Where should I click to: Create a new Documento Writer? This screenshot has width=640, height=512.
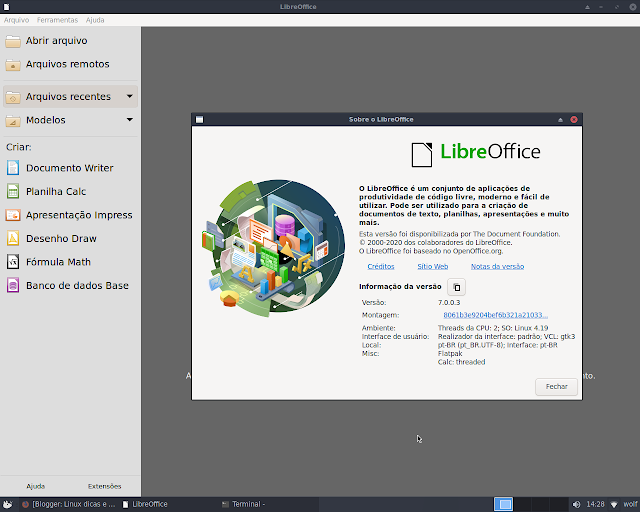tap(69, 168)
